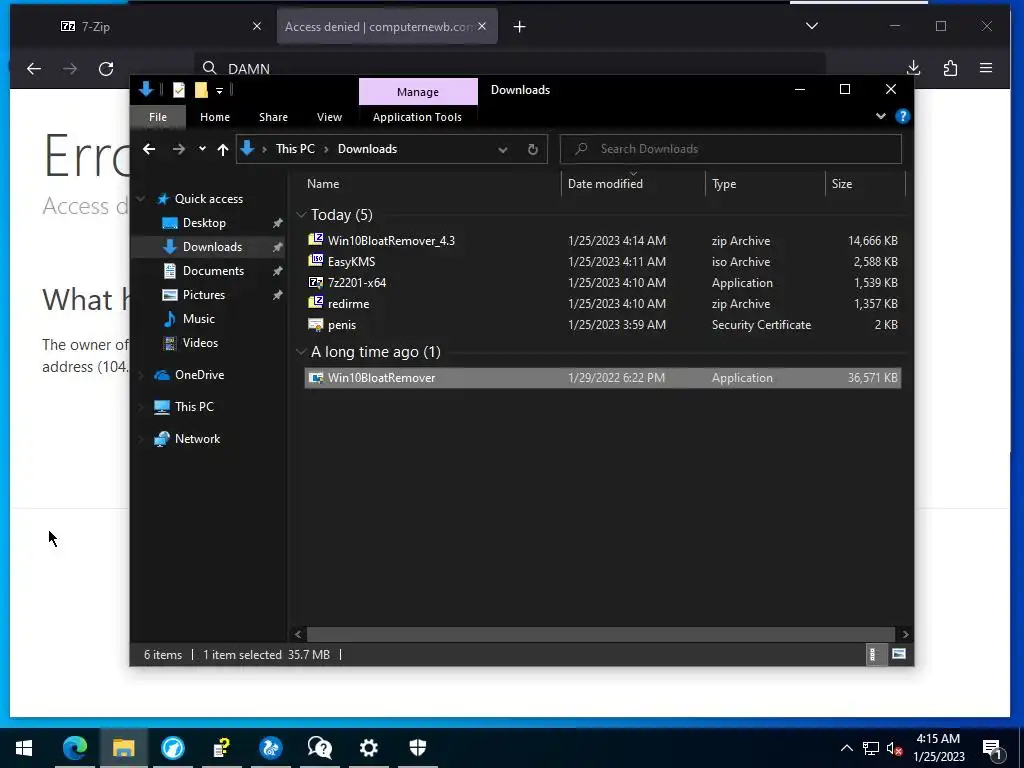Collapse the A long time ago group
Screen dimensions: 1024x768
(x=301, y=352)
